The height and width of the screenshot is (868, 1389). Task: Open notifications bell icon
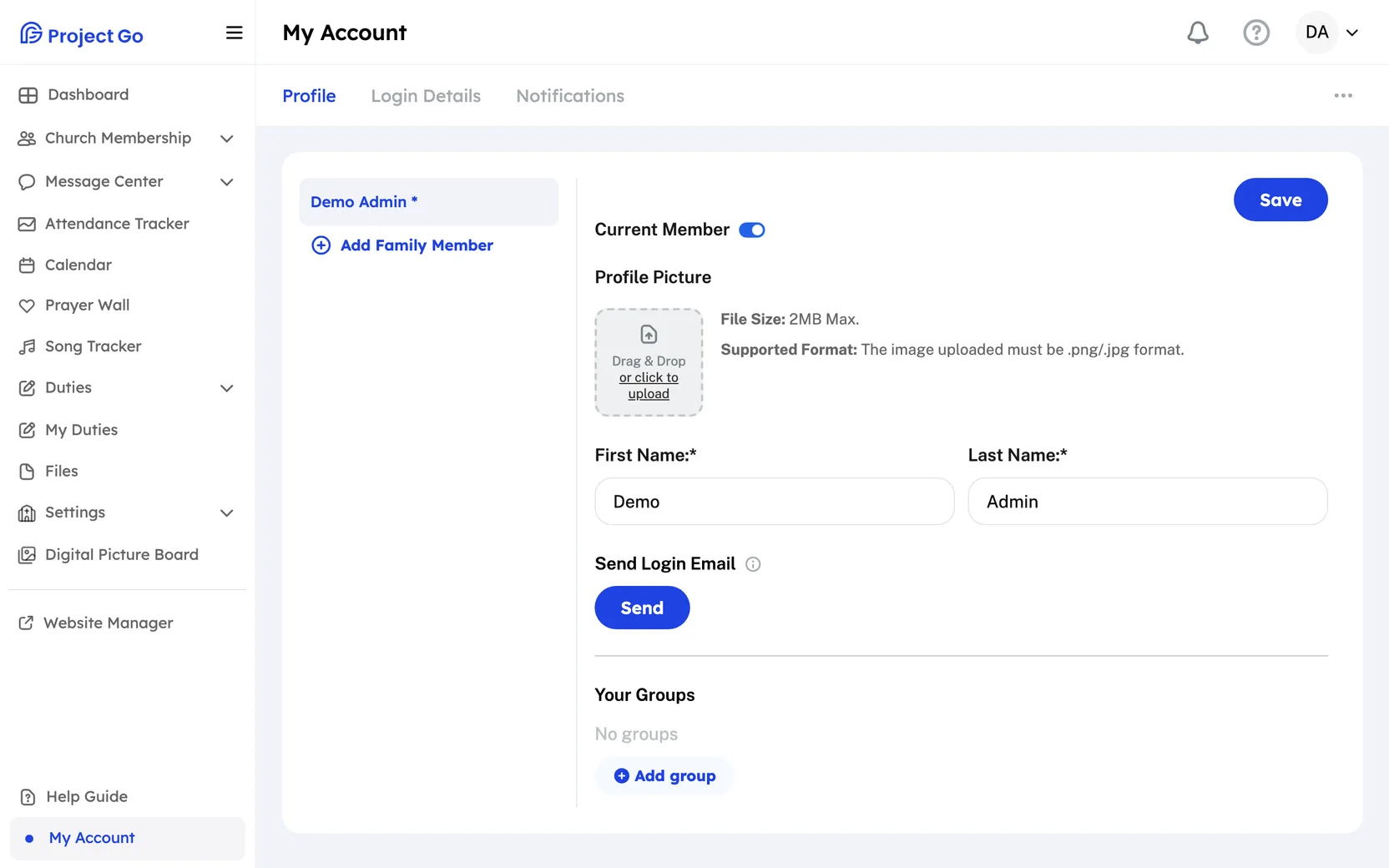1198,33
